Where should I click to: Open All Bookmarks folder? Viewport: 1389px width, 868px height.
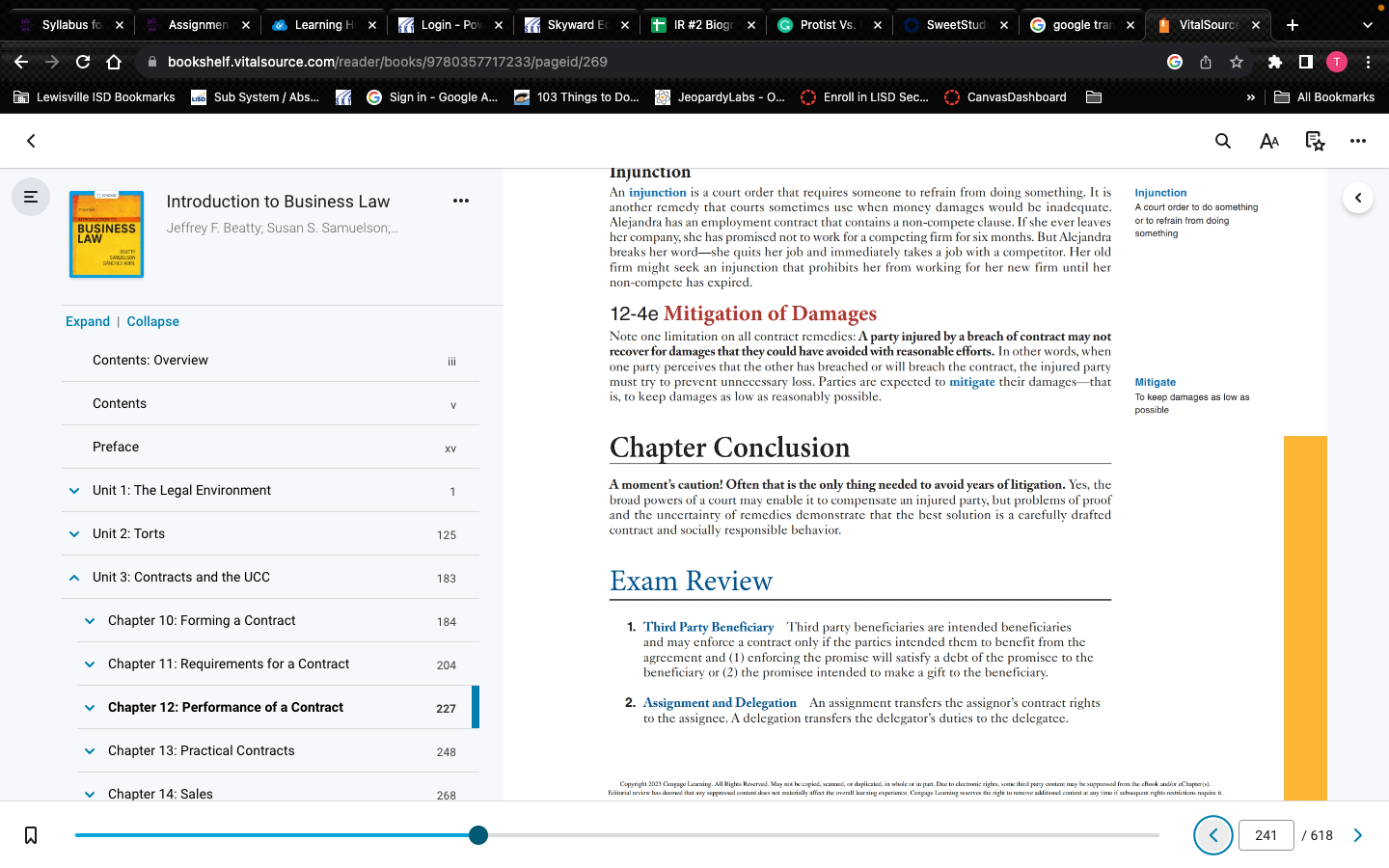1324,97
